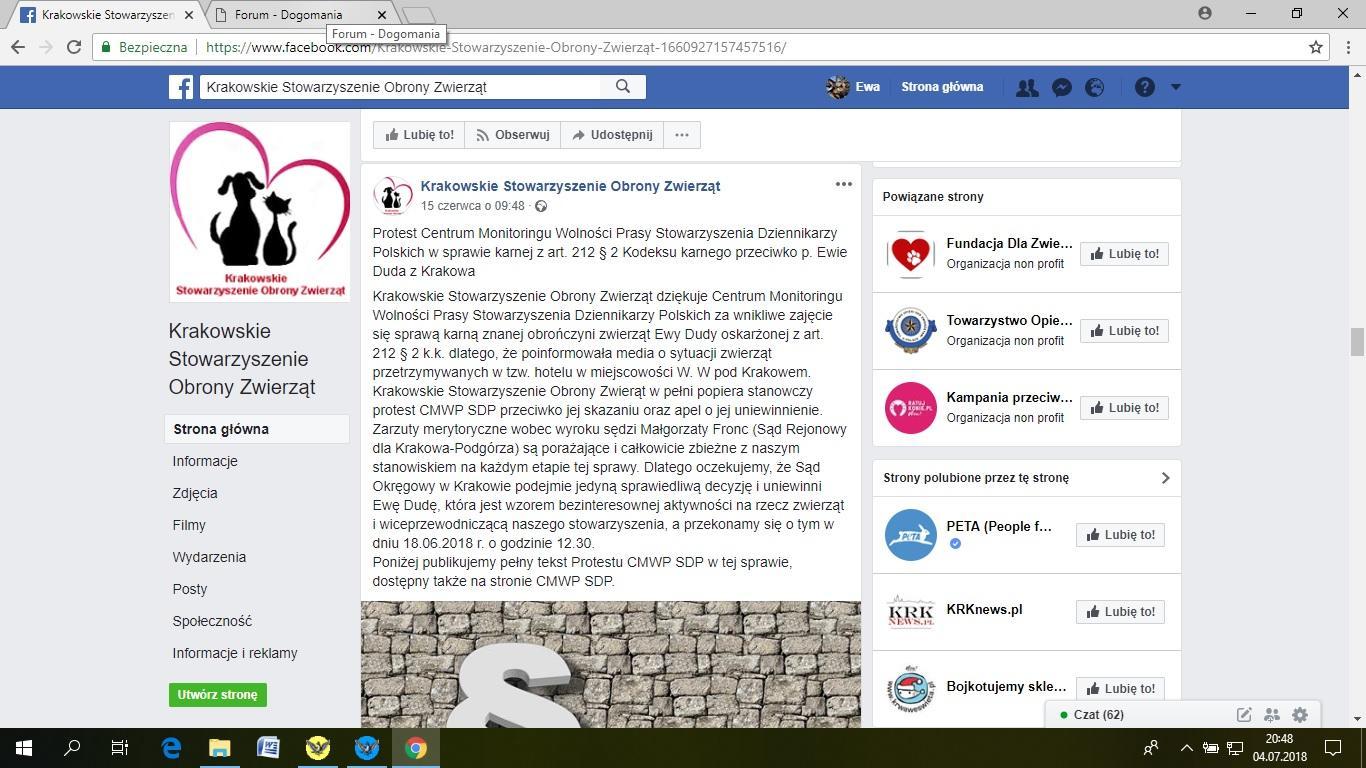Click the Utwórz stronę button
The width and height of the screenshot is (1366, 768).
(217, 694)
